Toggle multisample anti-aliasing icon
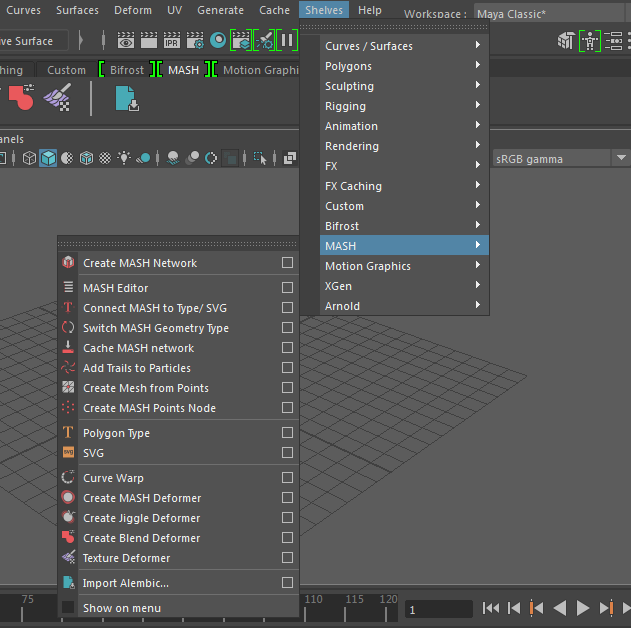The image size is (631, 628). pos(211,158)
